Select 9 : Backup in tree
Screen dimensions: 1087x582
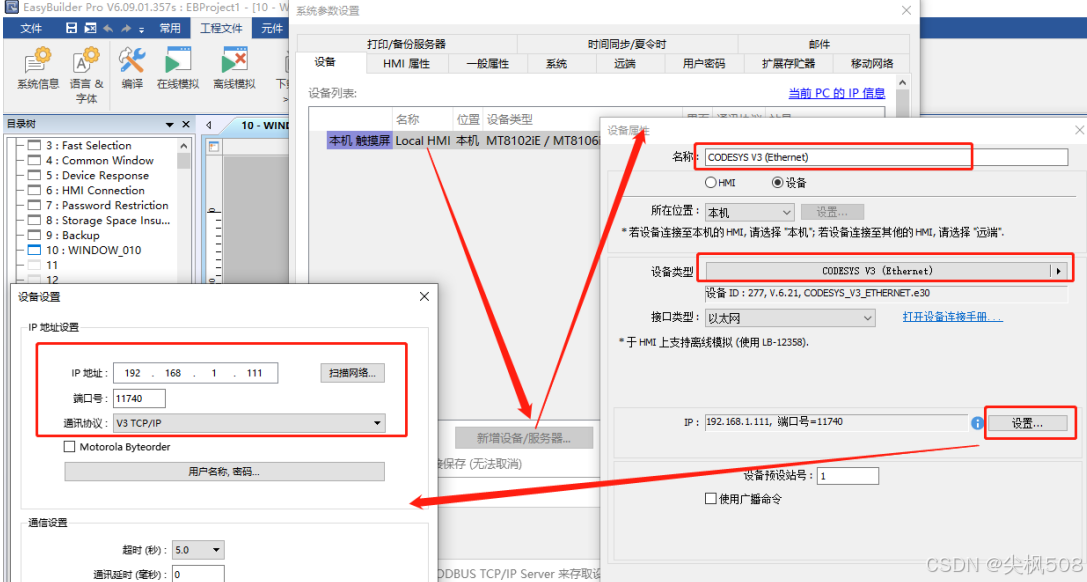(x=73, y=236)
